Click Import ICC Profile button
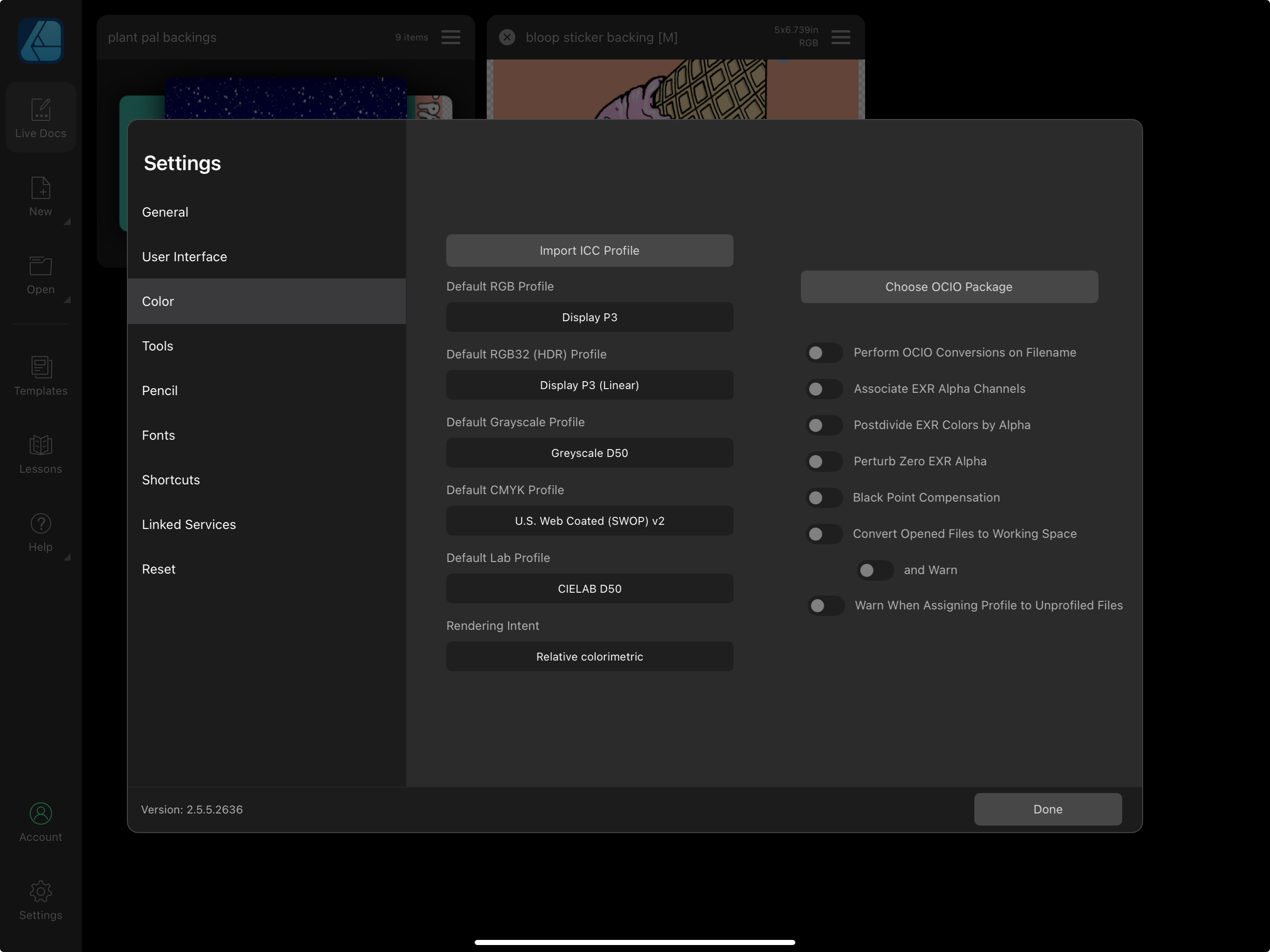 (589, 251)
